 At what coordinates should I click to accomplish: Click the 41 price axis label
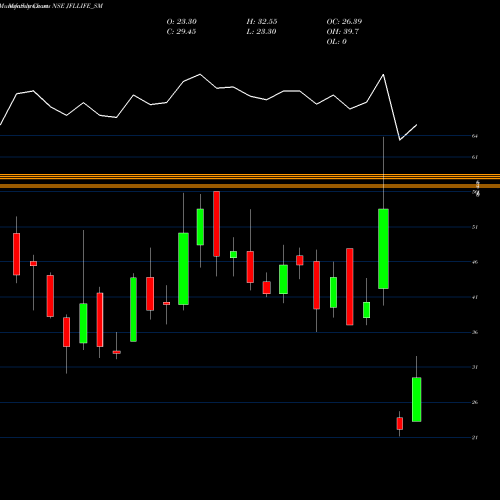tap(475, 297)
